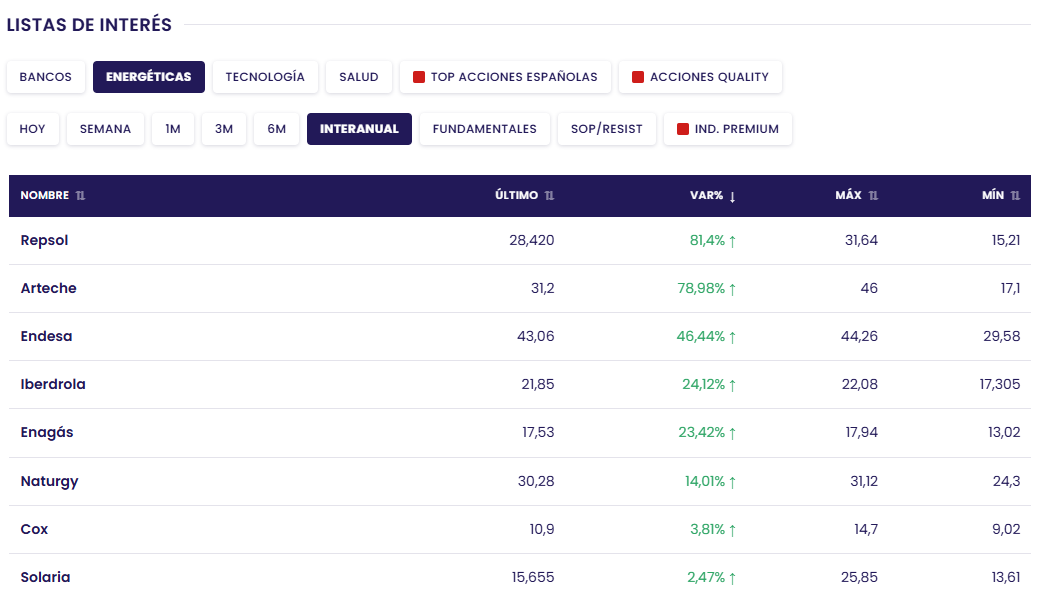Viewport: 1037px width, 597px height.
Task: Show SEMANA period data
Action: pos(105,129)
